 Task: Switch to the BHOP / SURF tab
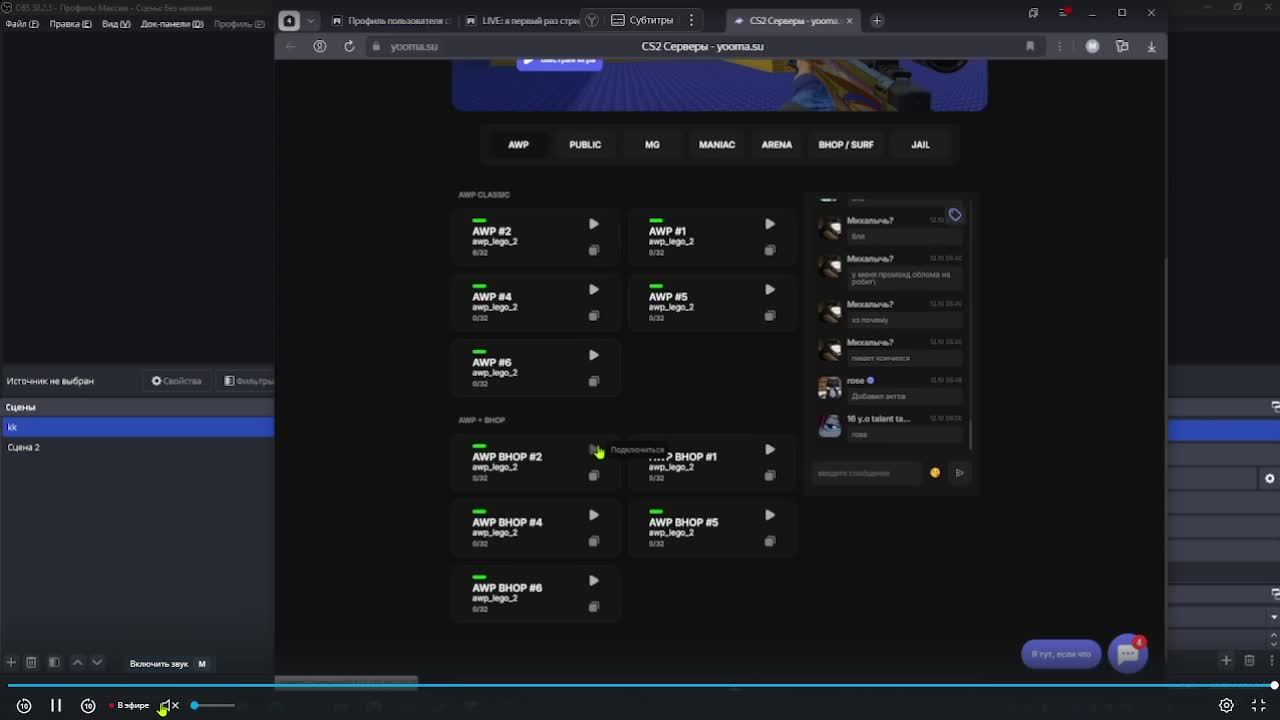(846, 145)
